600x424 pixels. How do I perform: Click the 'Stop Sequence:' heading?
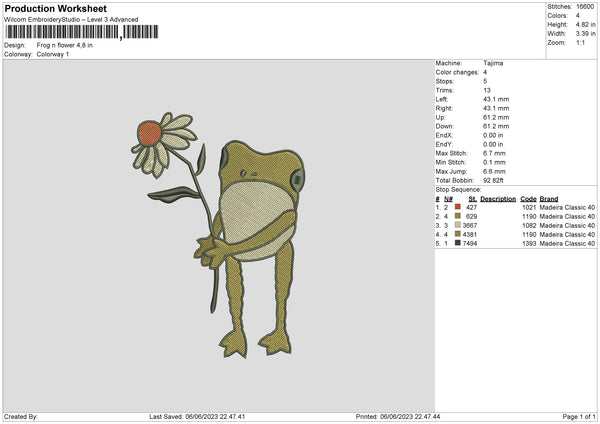point(458,190)
